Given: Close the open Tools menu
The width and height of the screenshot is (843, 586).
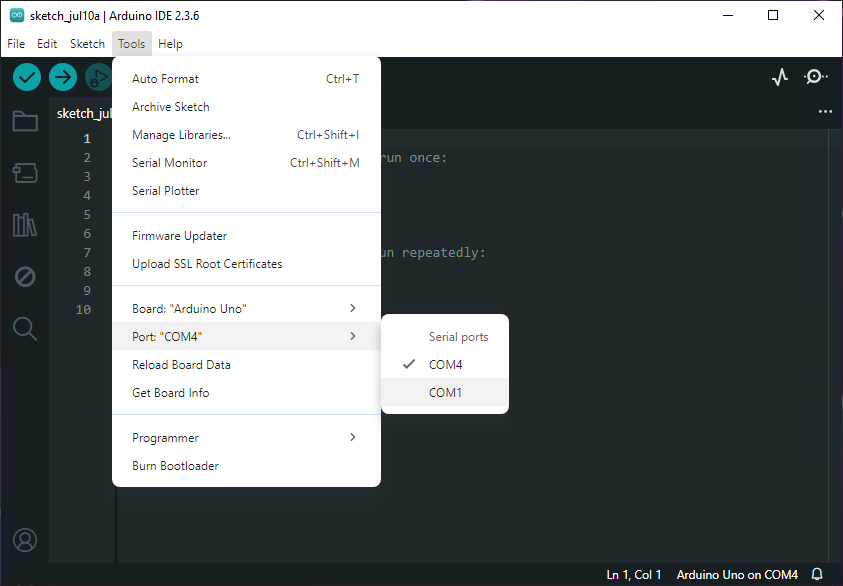Looking at the screenshot, I should [132, 44].
